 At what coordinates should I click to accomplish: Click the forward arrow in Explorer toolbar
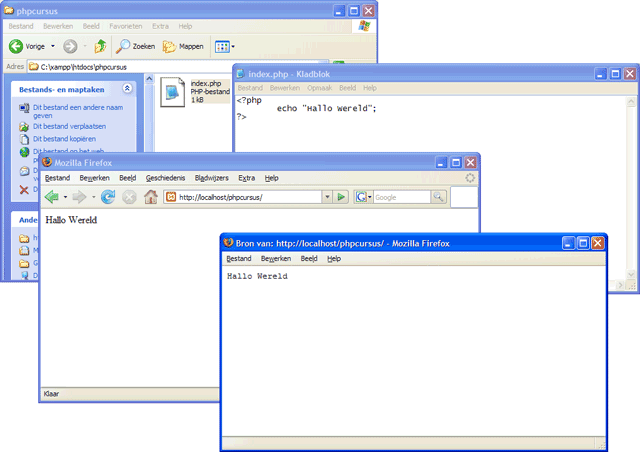pyautogui.click(x=70, y=47)
